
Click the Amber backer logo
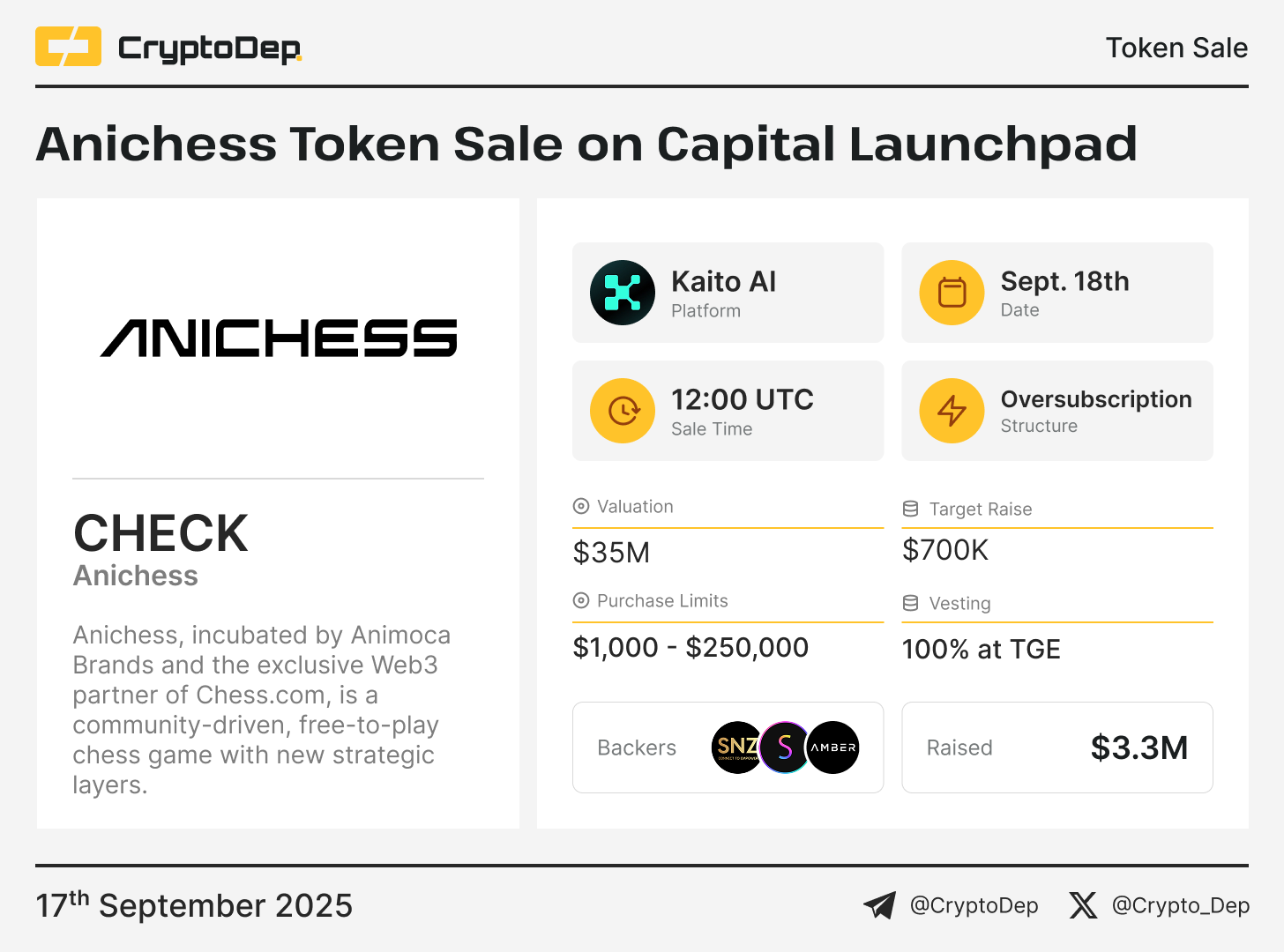pyautogui.click(x=833, y=747)
